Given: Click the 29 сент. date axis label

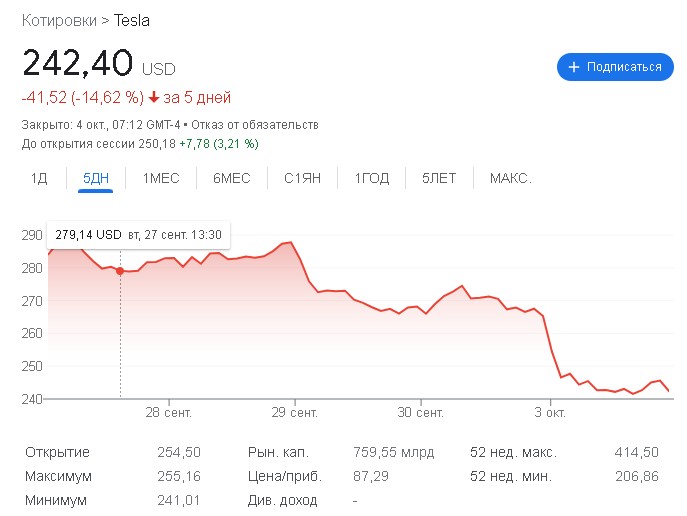Looking at the screenshot, I should click(x=294, y=412).
